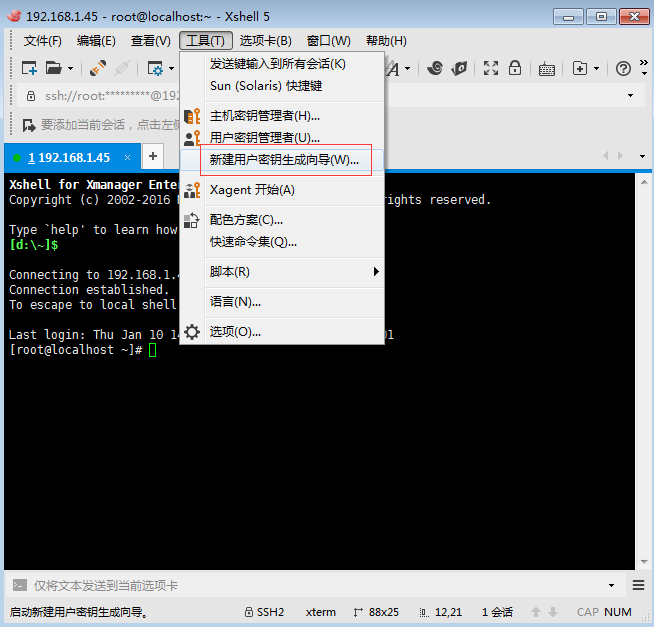Close the 工具(T) menu

pos(206,41)
